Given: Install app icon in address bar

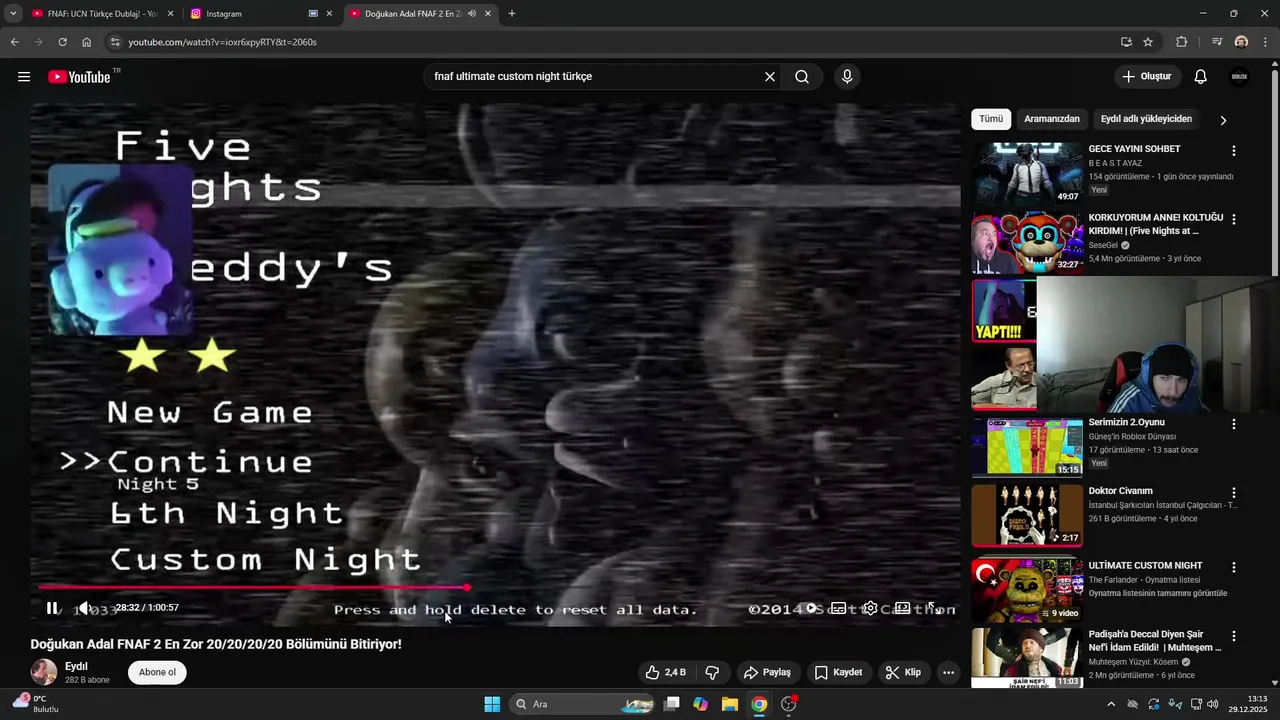Looking at the screenshot, I should 1126,42.
